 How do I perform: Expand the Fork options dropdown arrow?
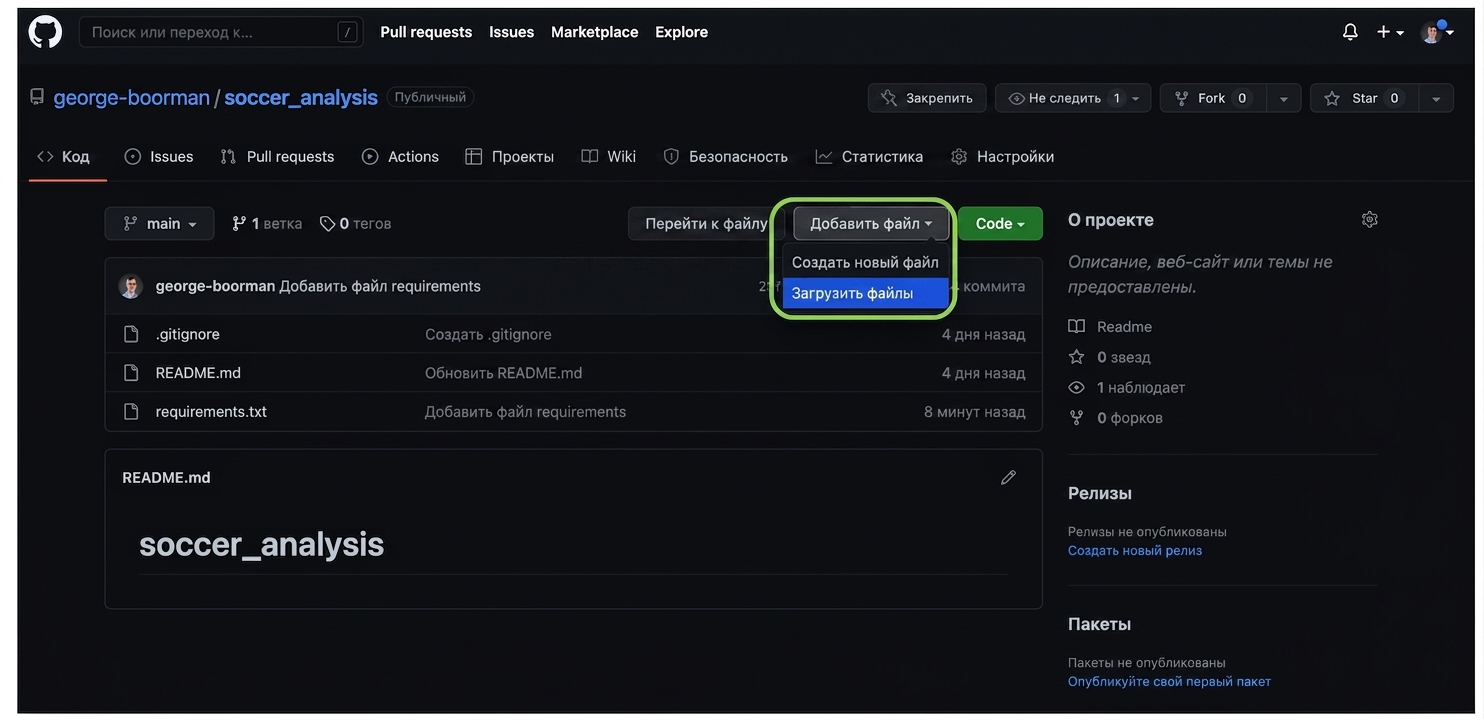[1283, 98]
